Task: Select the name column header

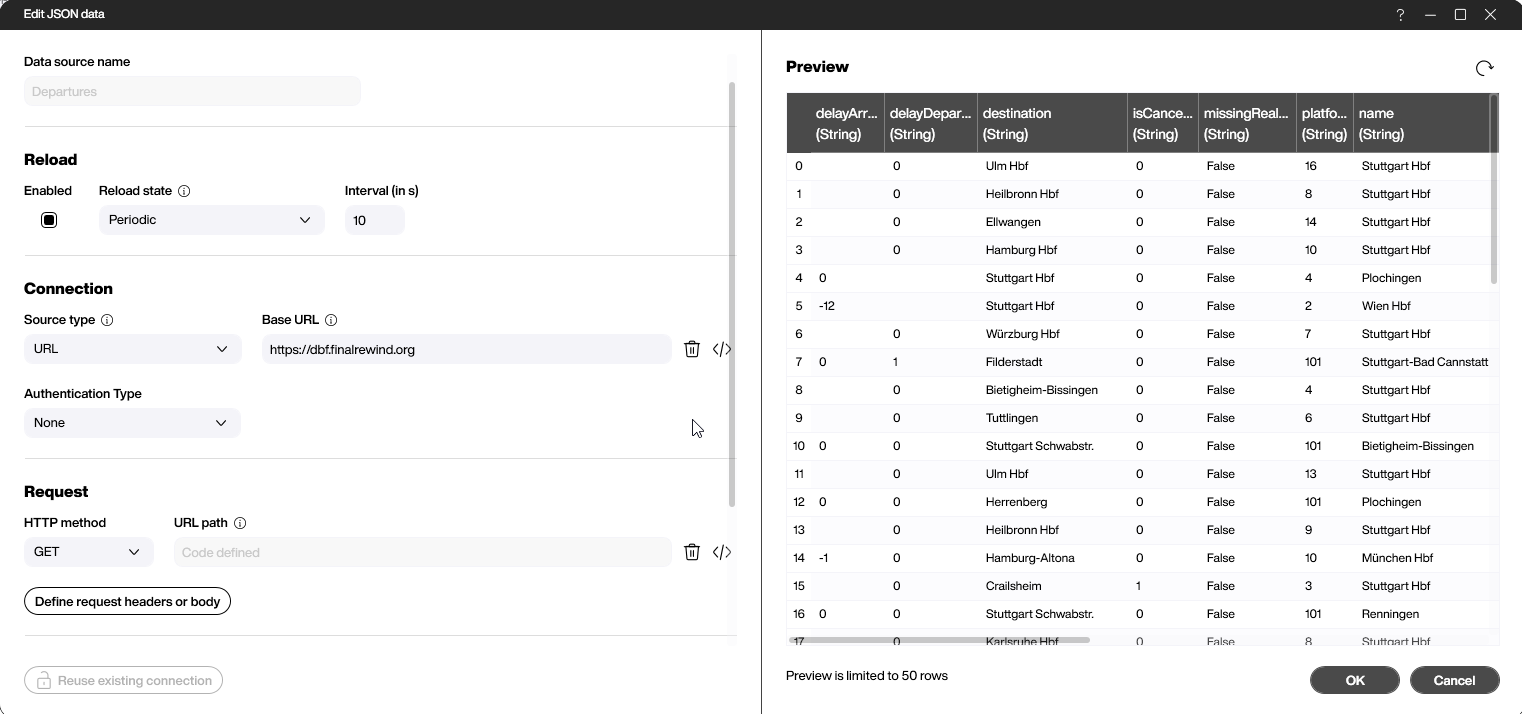Action: 1421,123
